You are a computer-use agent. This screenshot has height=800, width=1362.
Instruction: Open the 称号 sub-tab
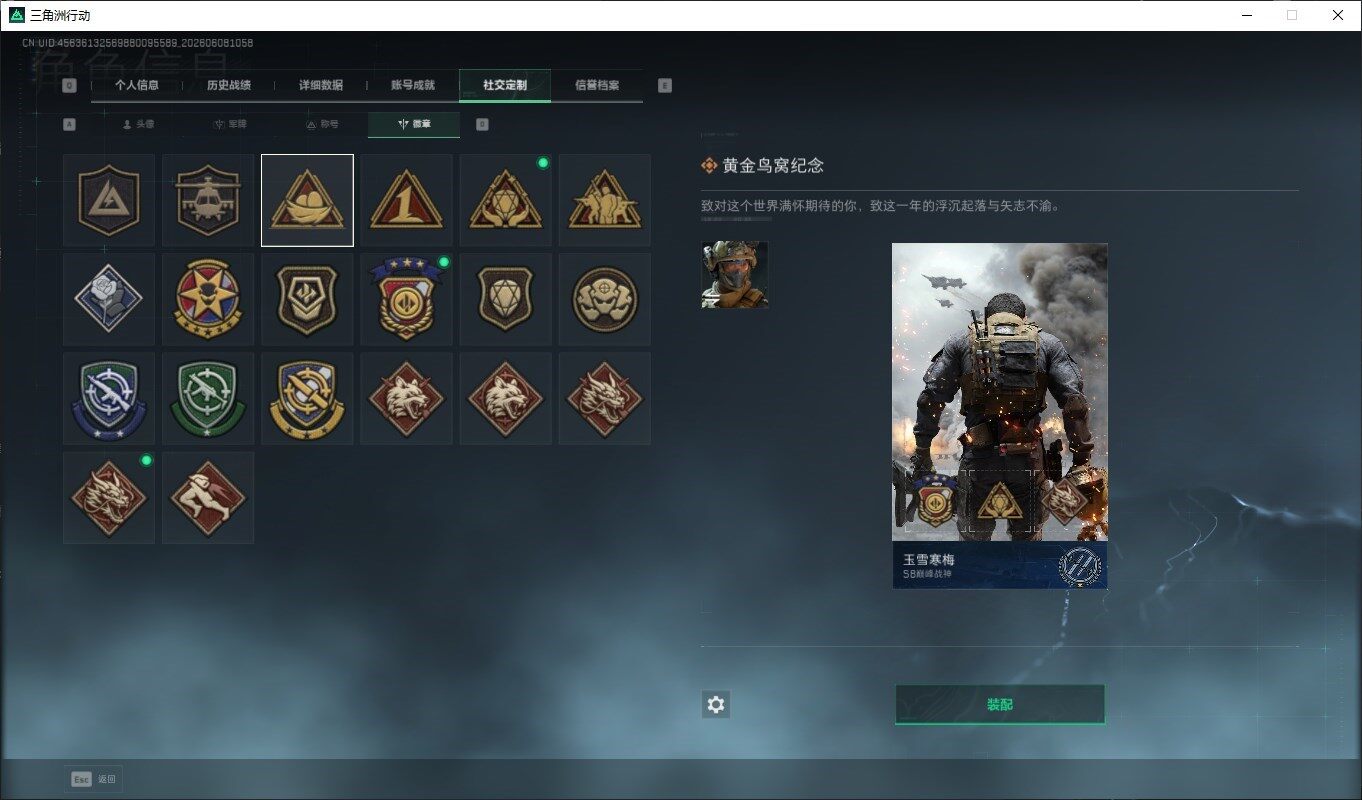(x=322, y=125)
